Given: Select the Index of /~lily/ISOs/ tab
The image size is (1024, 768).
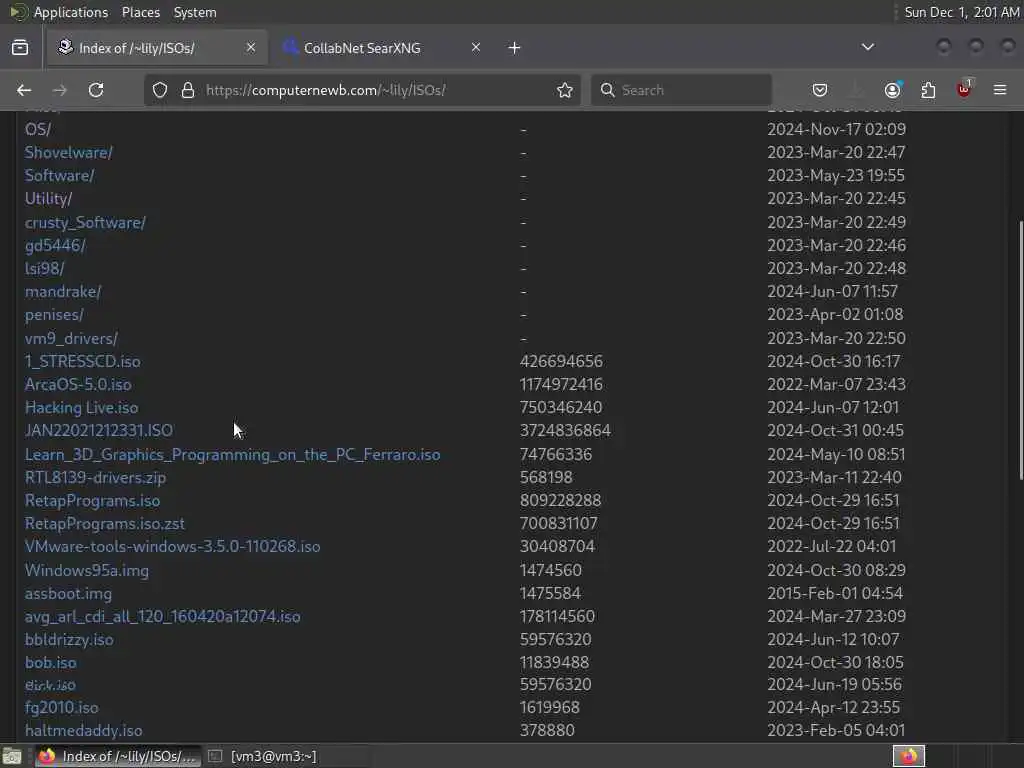Looking at the screenshot, I should tap(157, 48).
